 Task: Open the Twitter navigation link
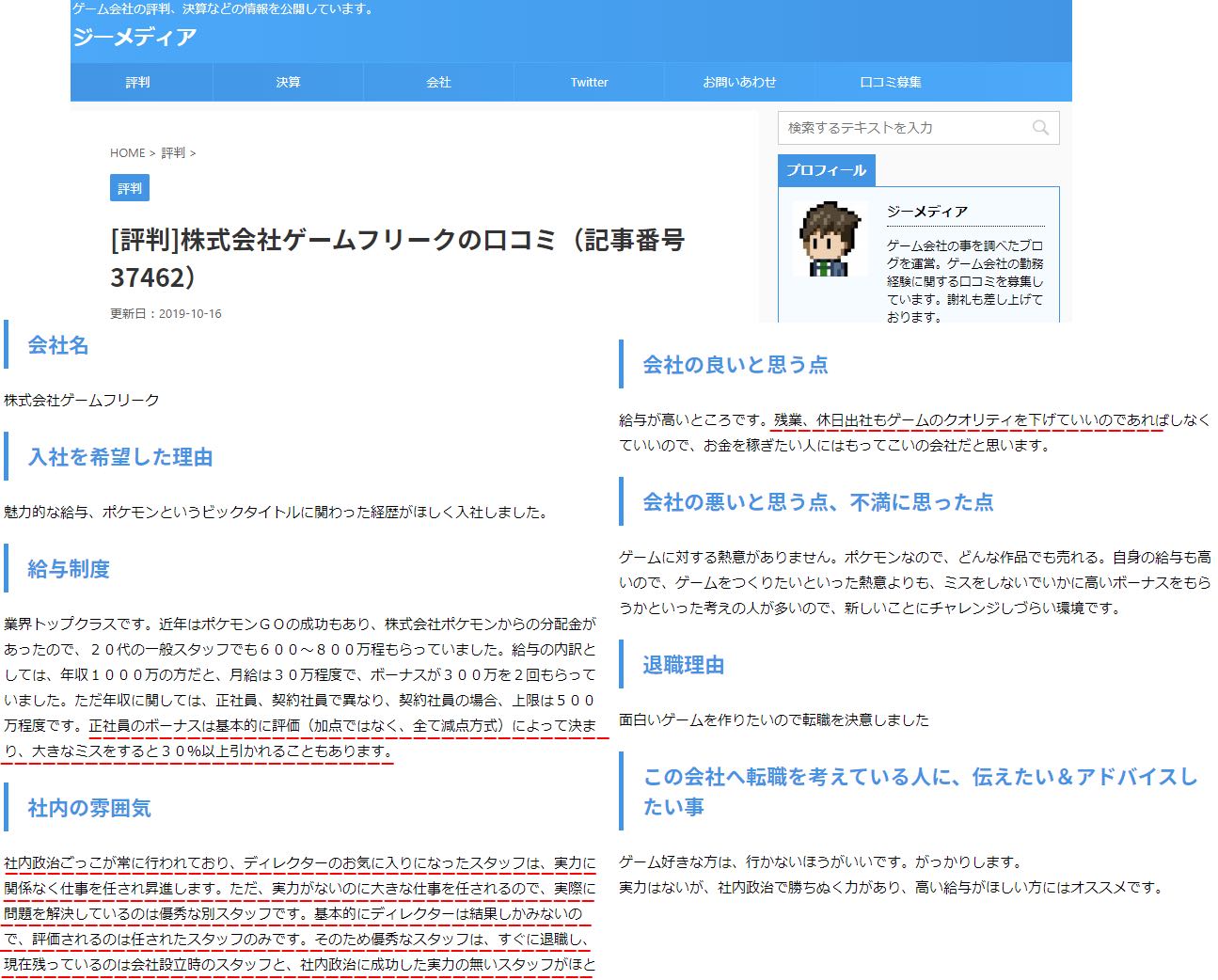589,83
